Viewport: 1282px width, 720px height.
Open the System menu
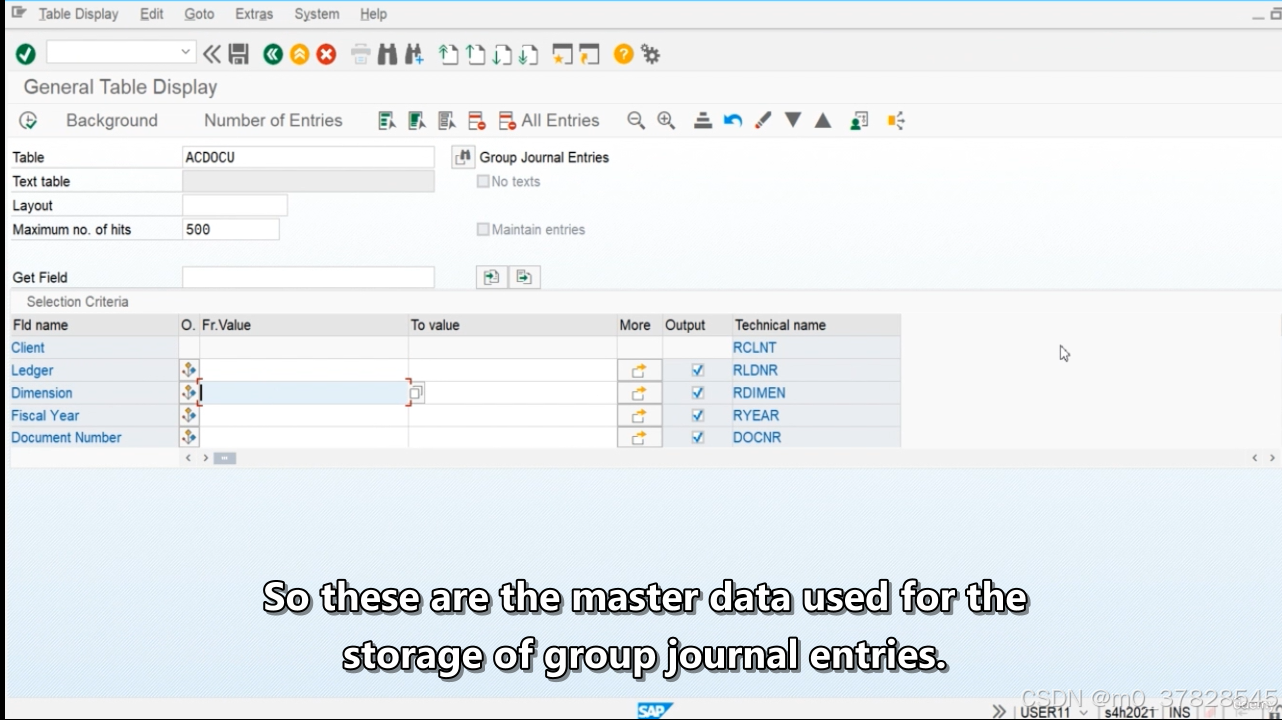point(316,14)
